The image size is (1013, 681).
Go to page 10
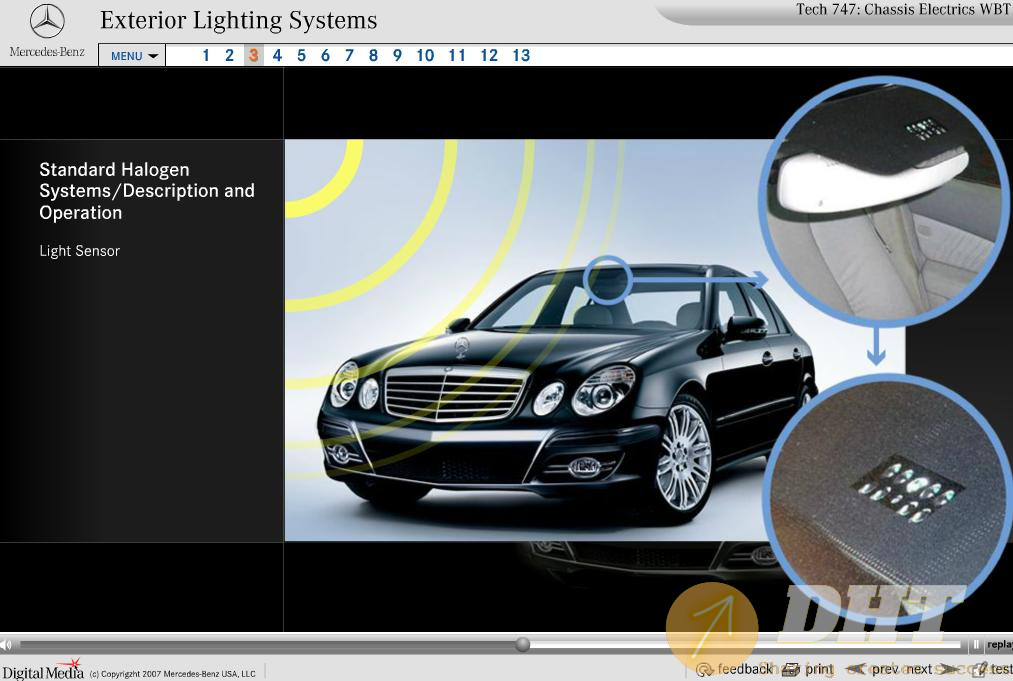tap(425, 56)
